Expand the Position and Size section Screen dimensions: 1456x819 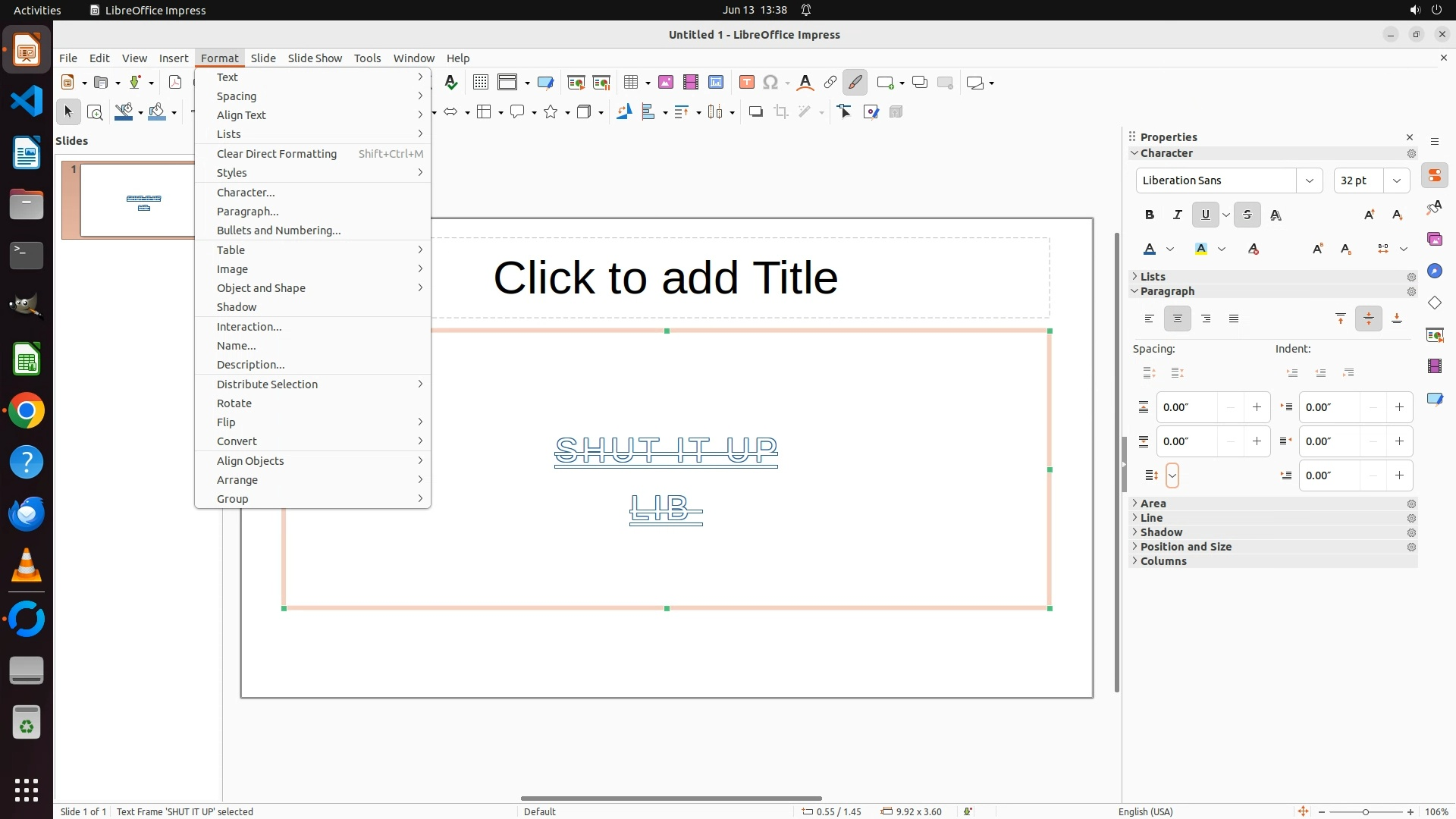point(1185,547)
